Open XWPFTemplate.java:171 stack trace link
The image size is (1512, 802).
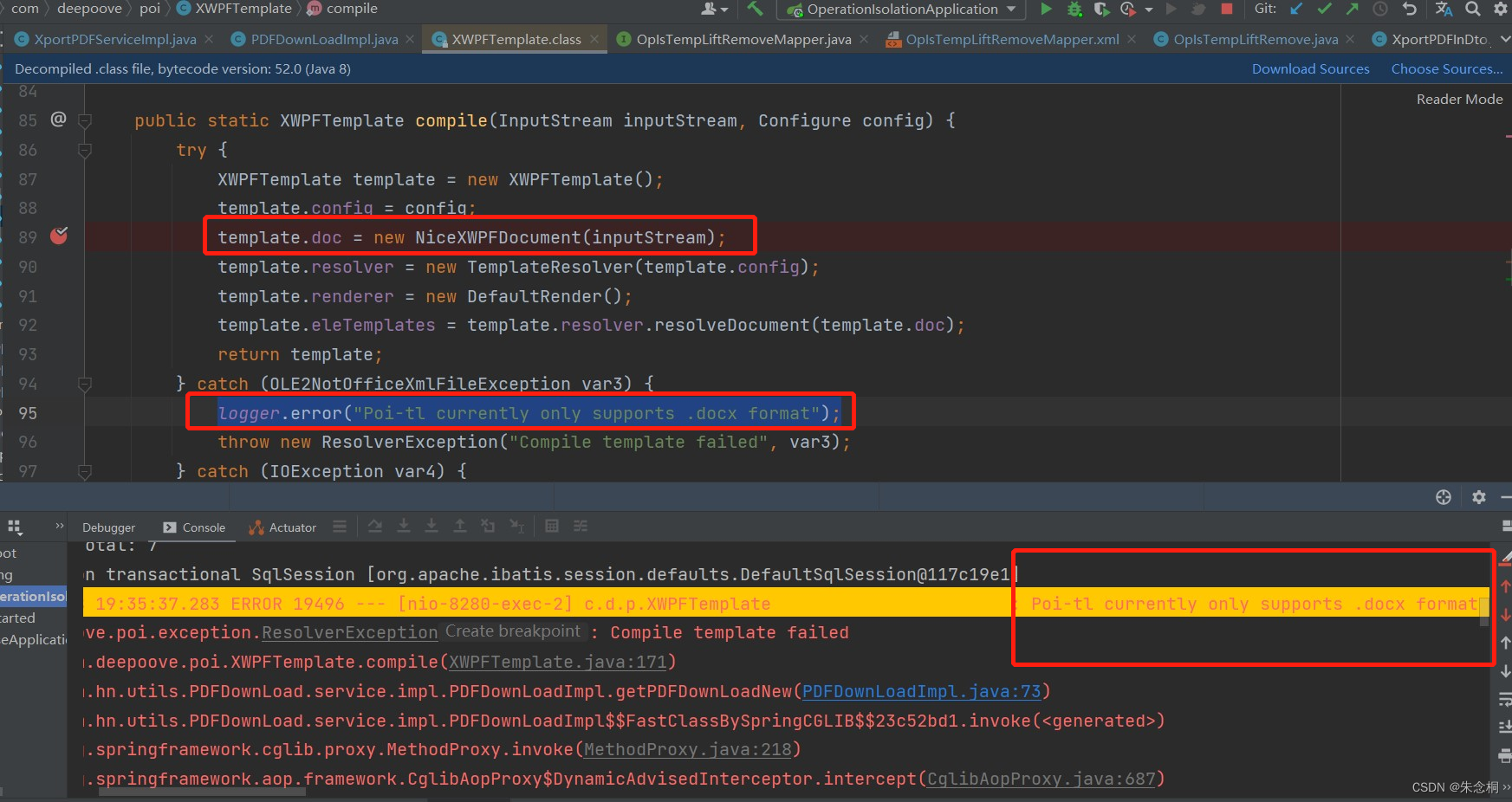[558, 662]
